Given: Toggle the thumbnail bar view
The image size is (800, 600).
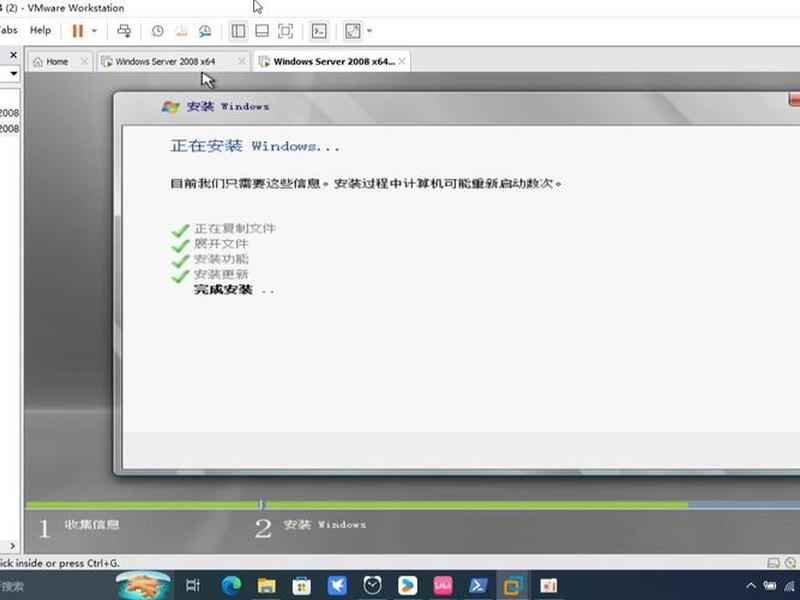Looking at the screenshot, I should [x=262, y=31].
